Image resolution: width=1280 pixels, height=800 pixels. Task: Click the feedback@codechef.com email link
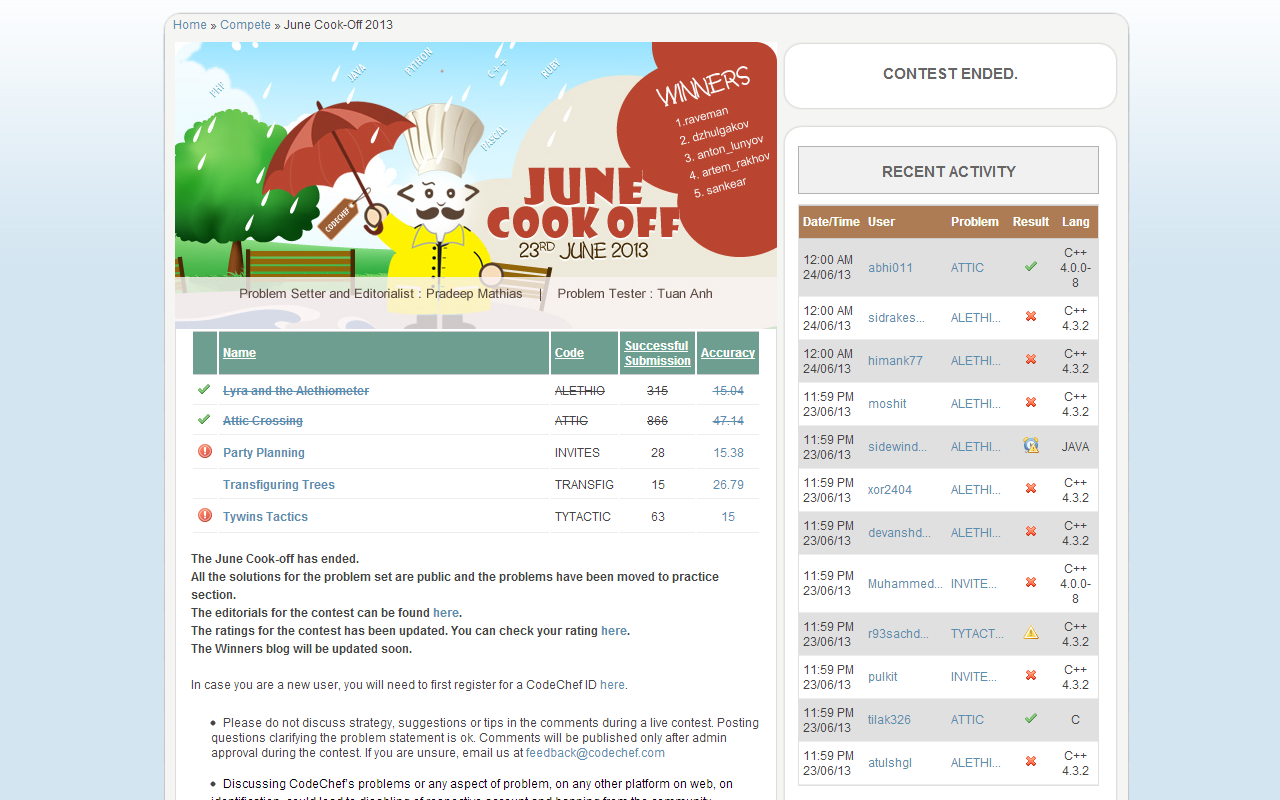click(595, 753)
